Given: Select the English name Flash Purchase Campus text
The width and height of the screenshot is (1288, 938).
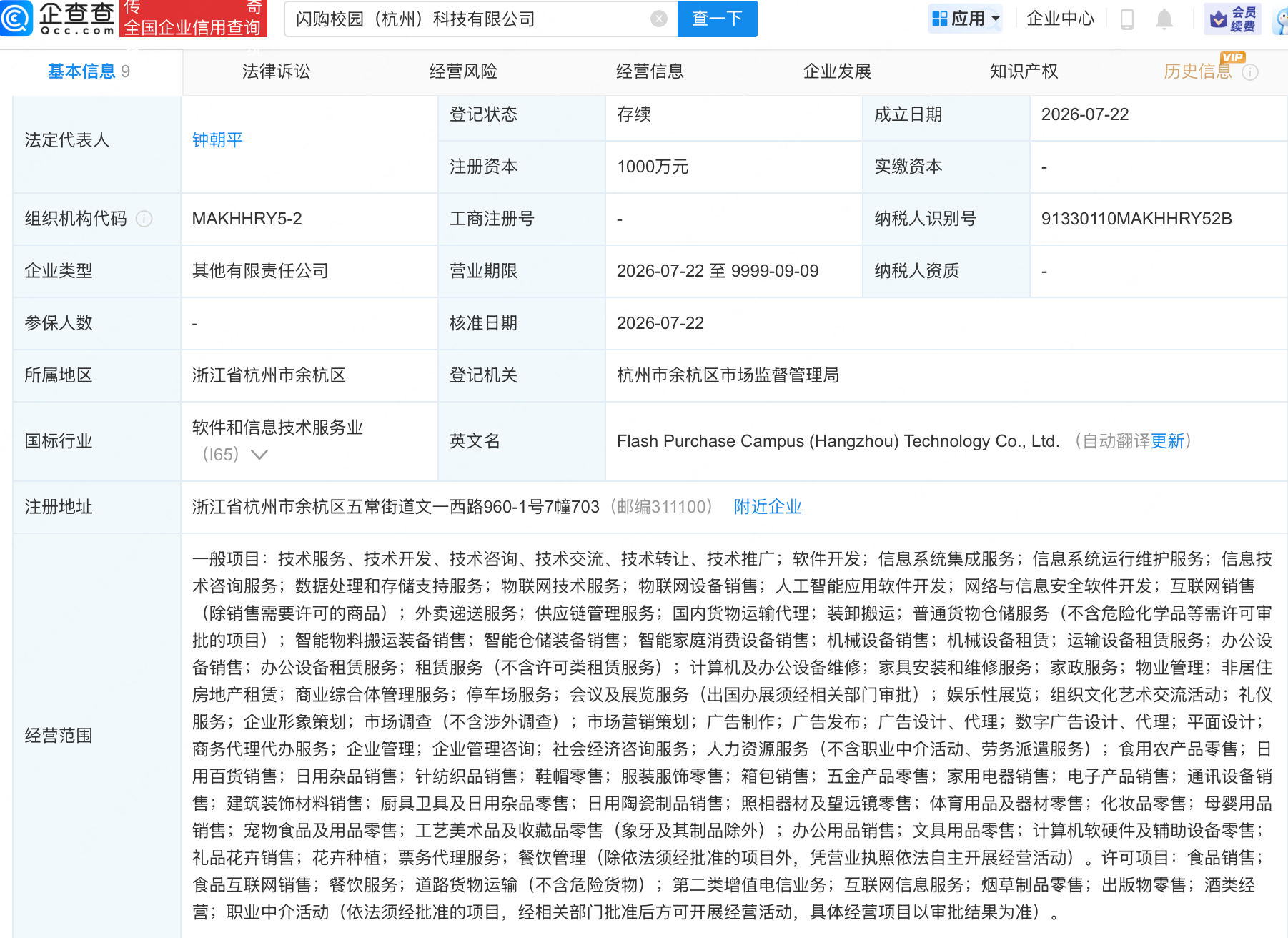Looking at the screenshot, I should [x=838, y=441].
